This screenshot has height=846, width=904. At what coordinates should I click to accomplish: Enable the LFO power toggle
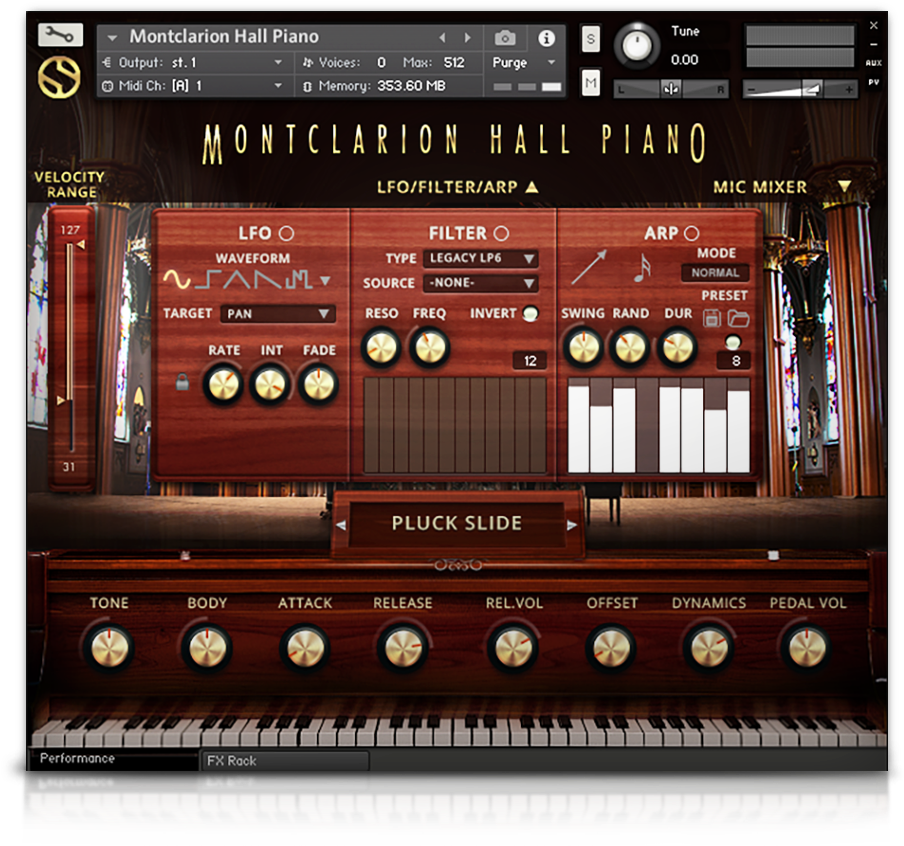click(287, 233)
